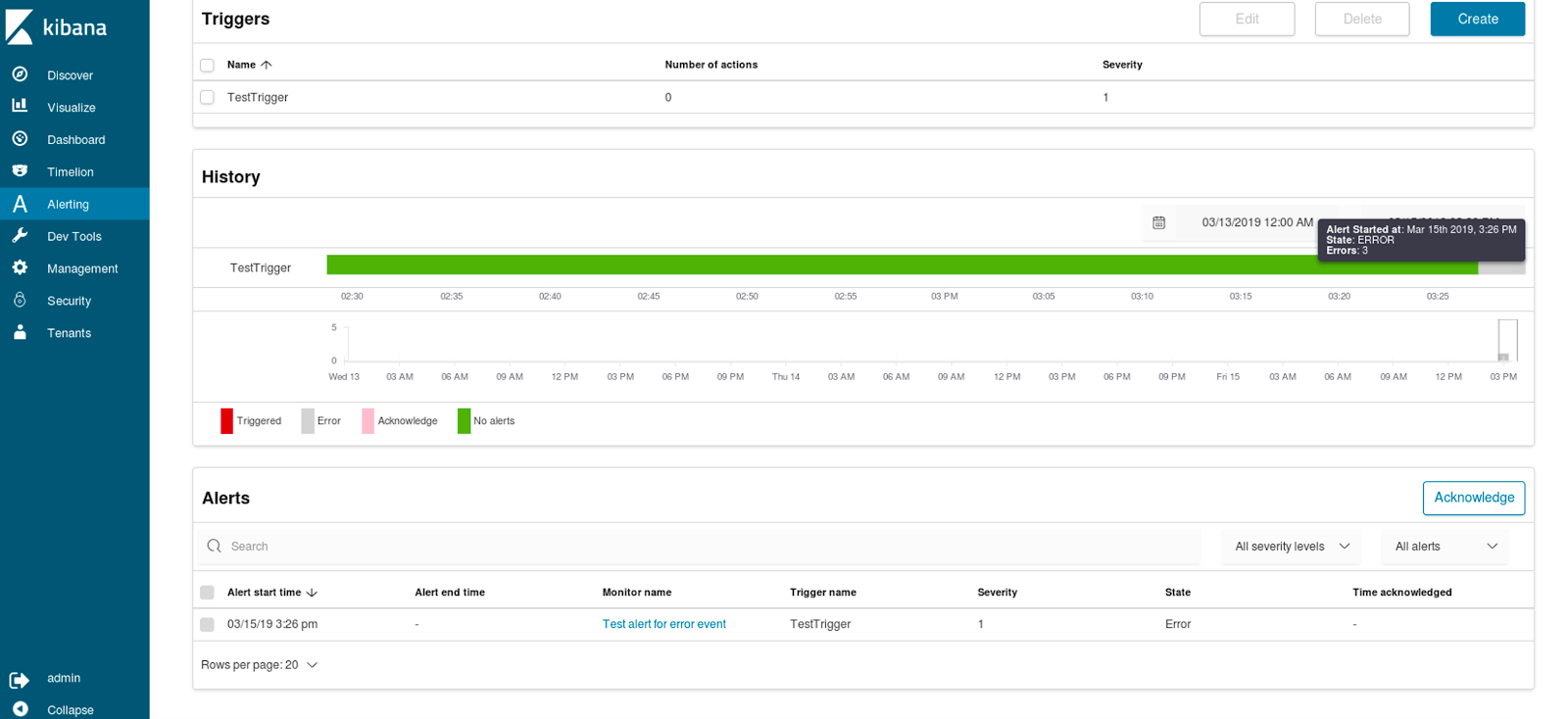
Task: Go to Visualize menu item
Action: 72,108
